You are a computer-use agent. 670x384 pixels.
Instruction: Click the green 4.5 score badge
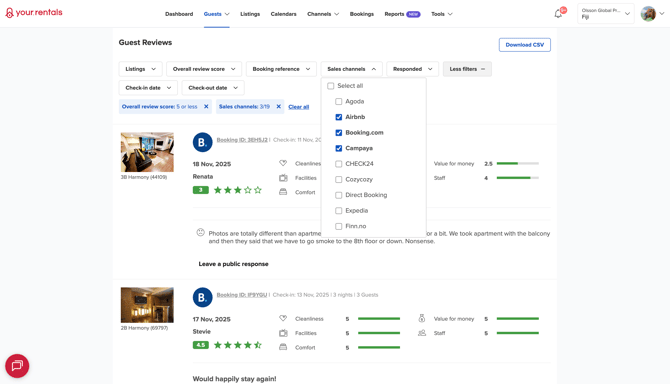click(x=200, y=345)
